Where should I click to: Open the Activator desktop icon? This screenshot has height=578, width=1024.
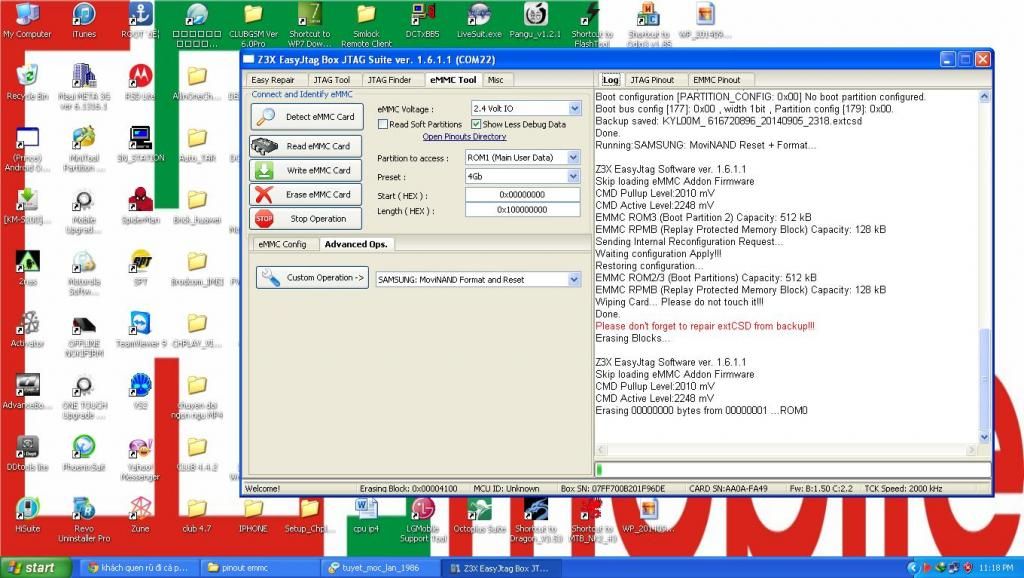27,330
